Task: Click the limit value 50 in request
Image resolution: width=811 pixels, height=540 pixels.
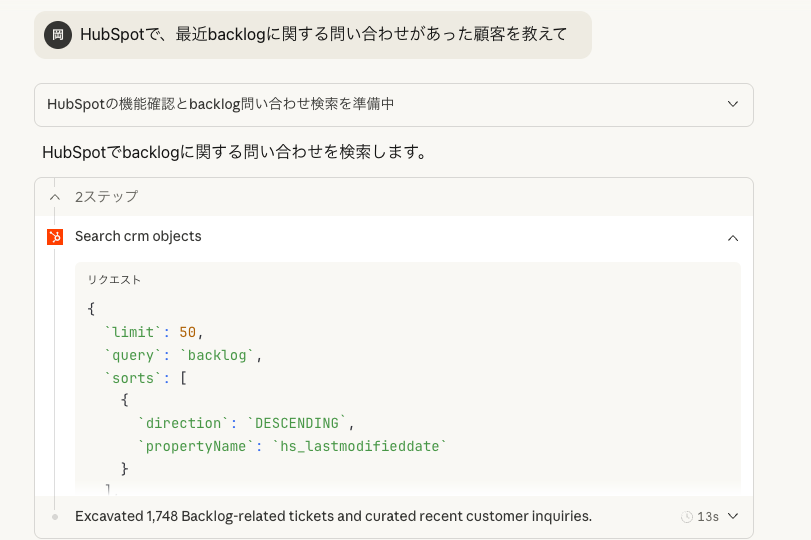Action: [x=188, y=332]
